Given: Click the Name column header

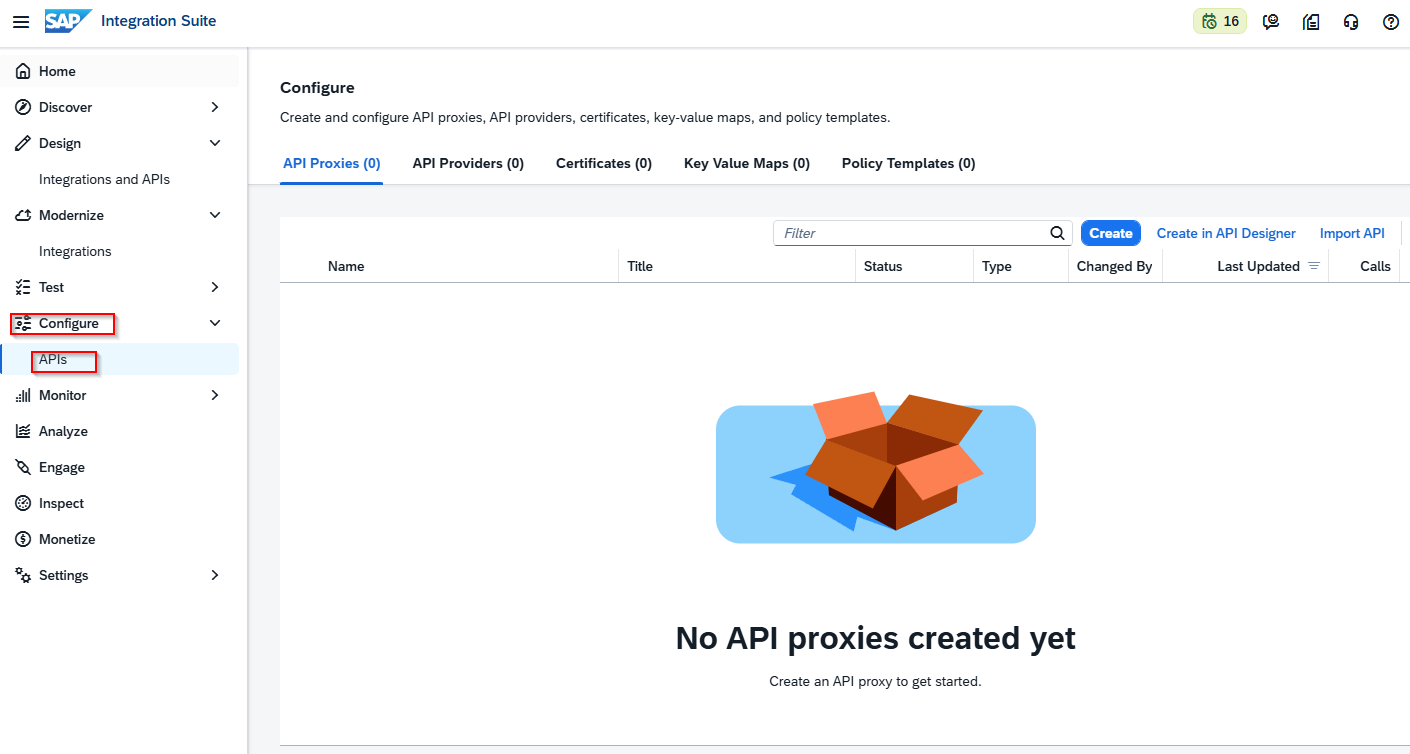Looking at the screenshot, I should click(346, 266).
